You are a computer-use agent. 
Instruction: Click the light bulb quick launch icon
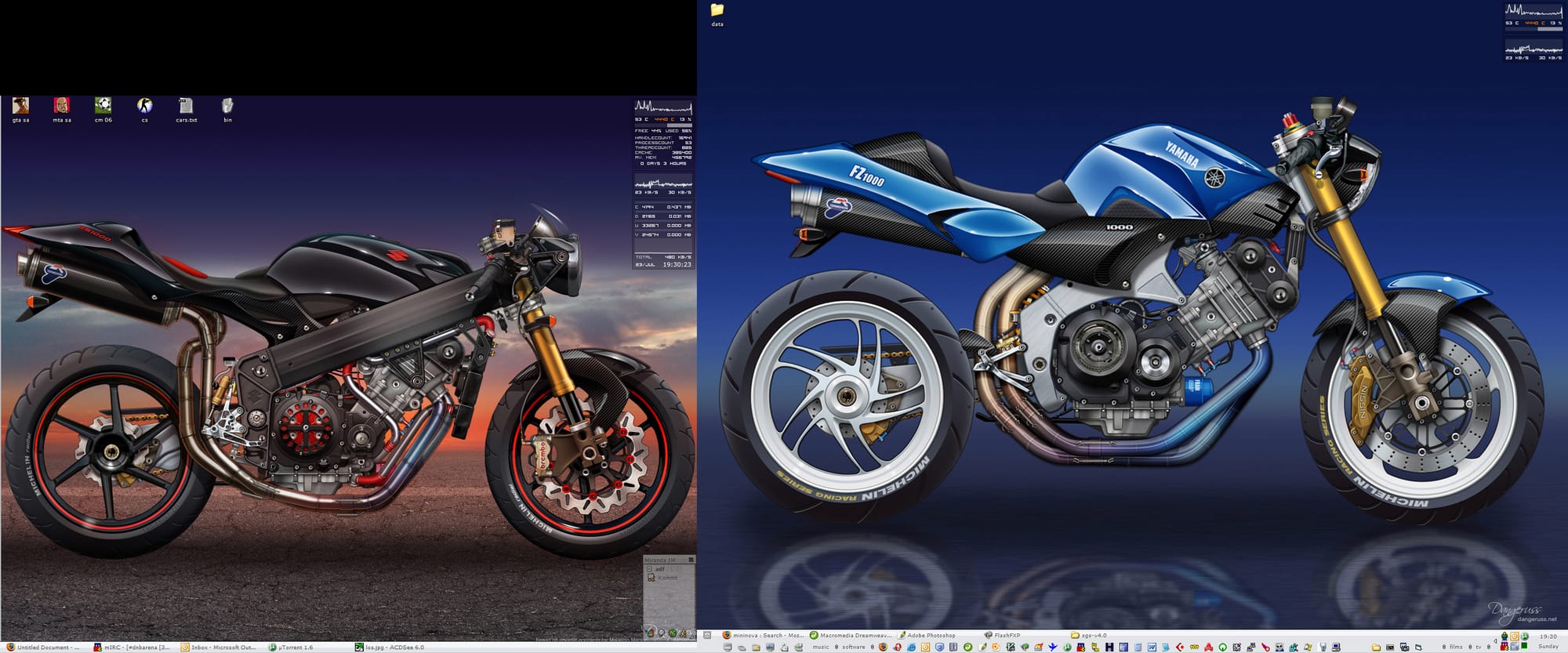[1323, 647]
